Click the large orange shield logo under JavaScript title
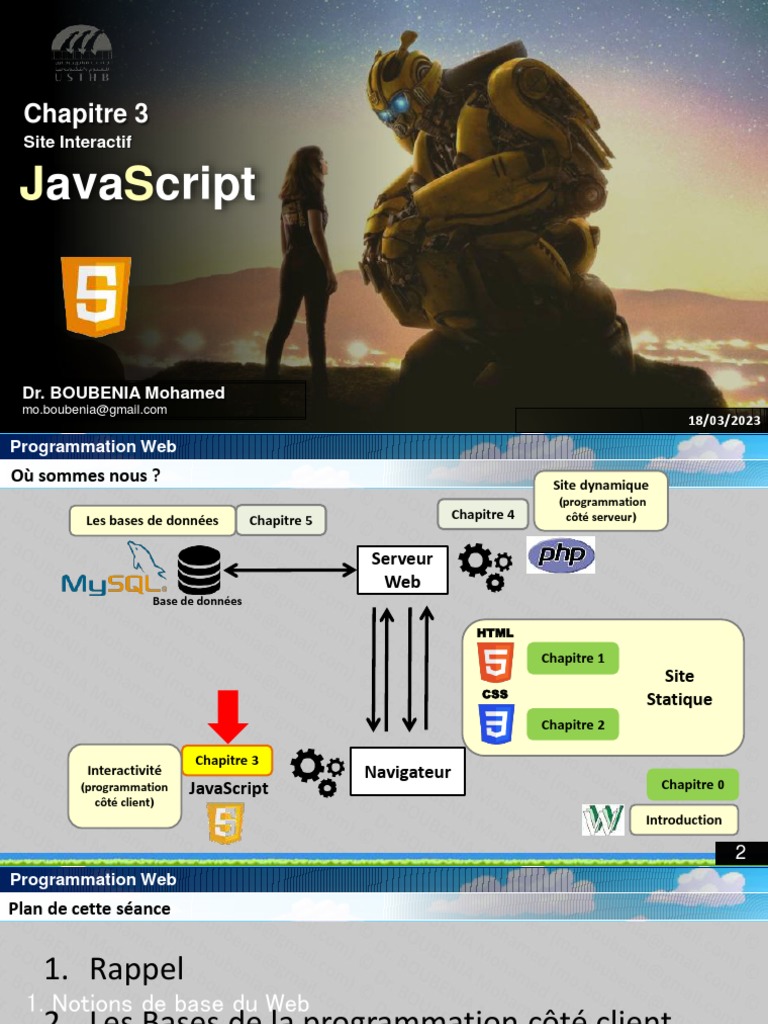 pyautogui.click(x=96, y=296)
